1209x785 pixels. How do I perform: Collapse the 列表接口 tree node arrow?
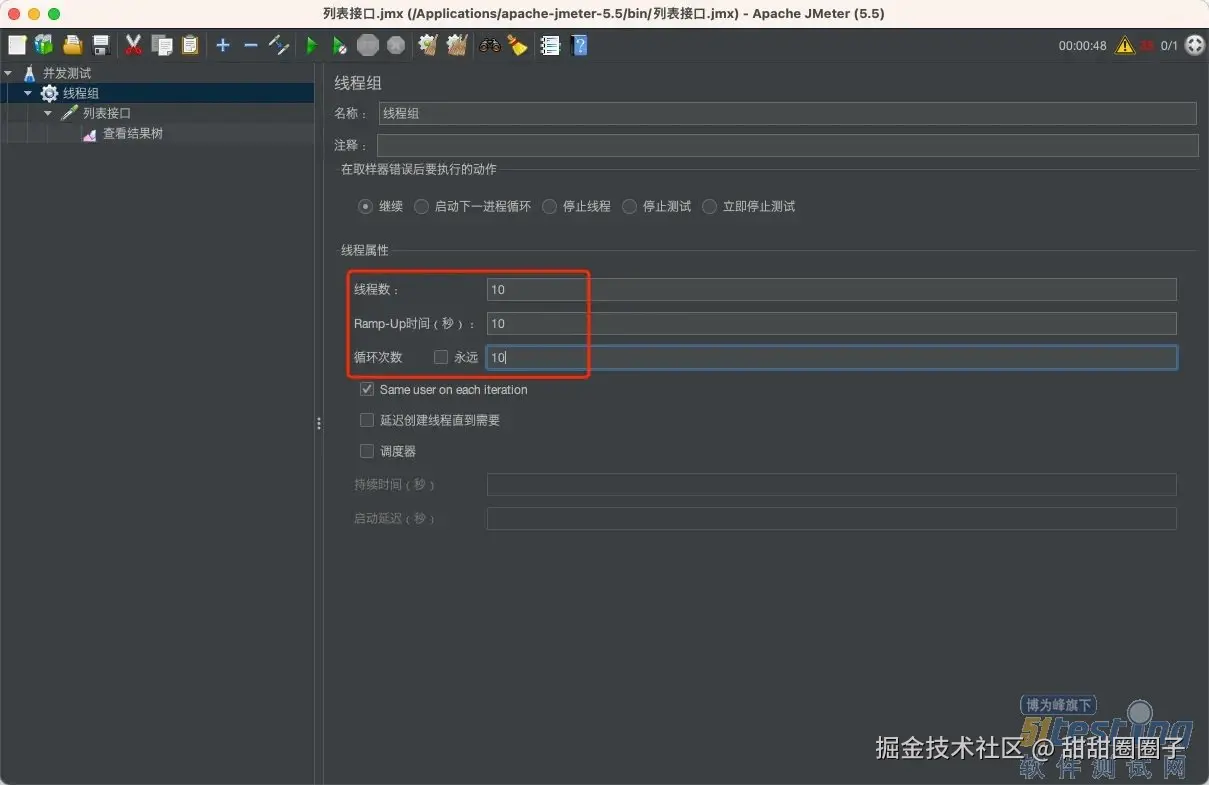pyautogui.click(x=48, y=113)
